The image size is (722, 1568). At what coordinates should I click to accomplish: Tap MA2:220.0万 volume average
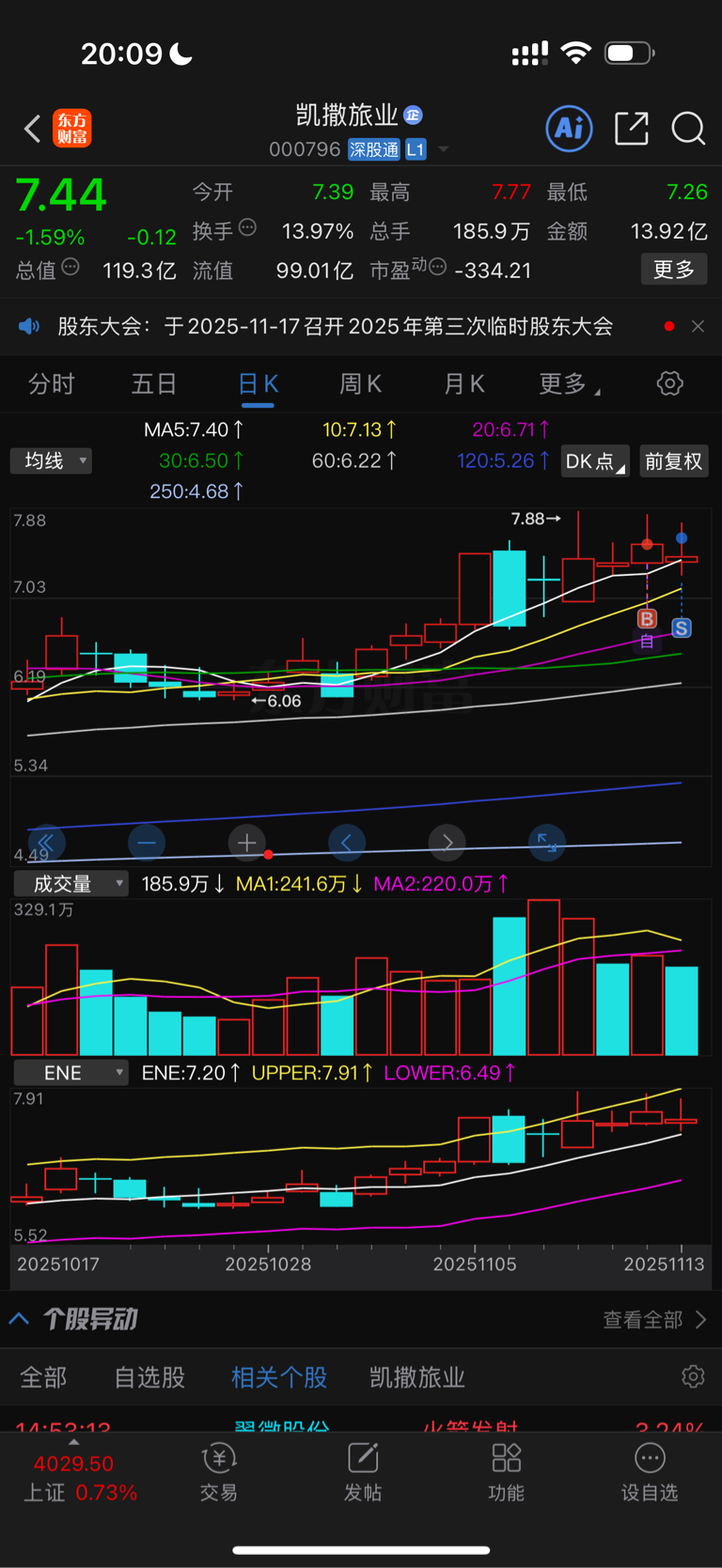tap(441, 883)
